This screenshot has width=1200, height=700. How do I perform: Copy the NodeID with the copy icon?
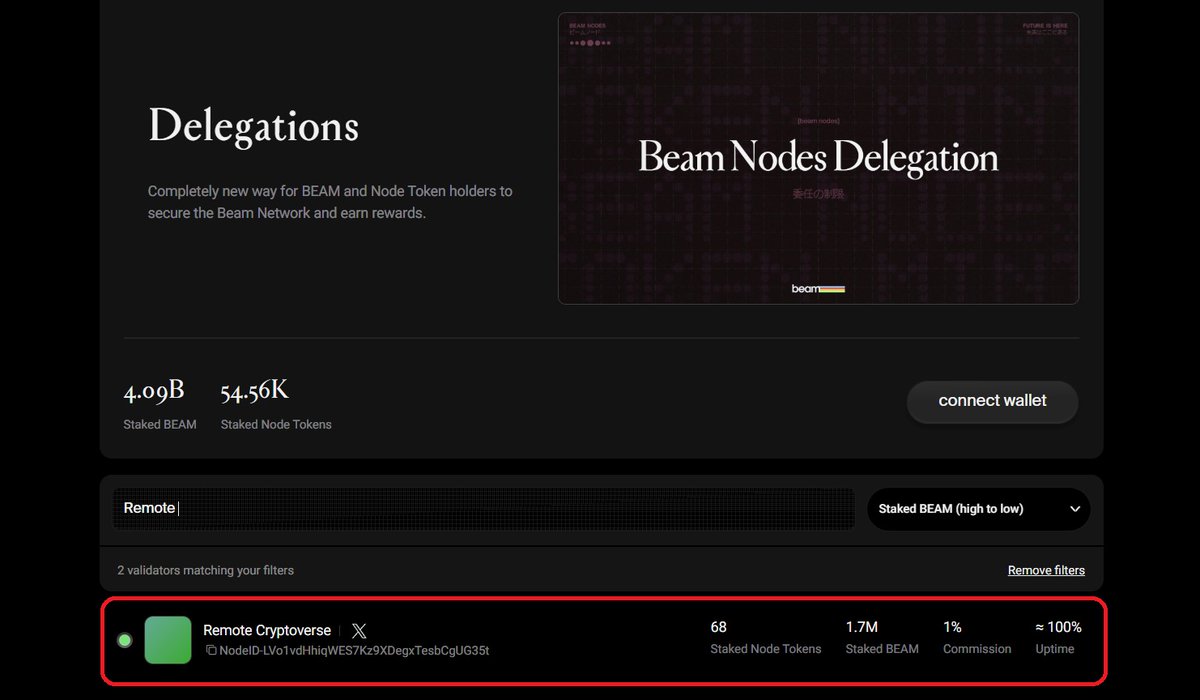pos(211,650)
